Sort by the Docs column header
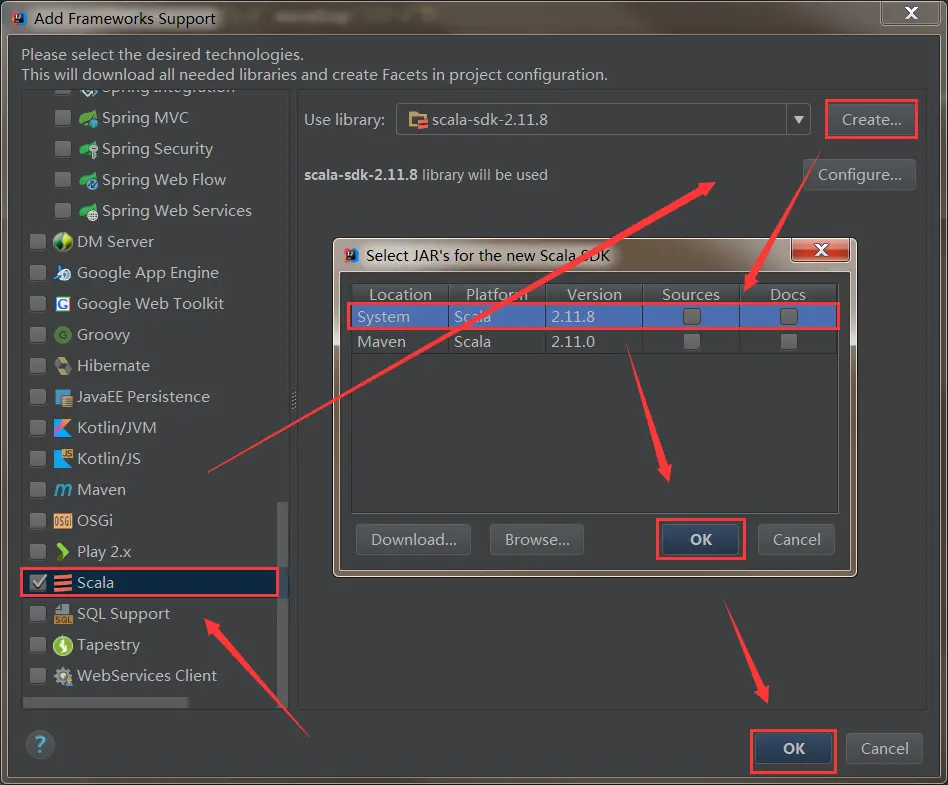948x785 pixels. (x=788, y=295)
